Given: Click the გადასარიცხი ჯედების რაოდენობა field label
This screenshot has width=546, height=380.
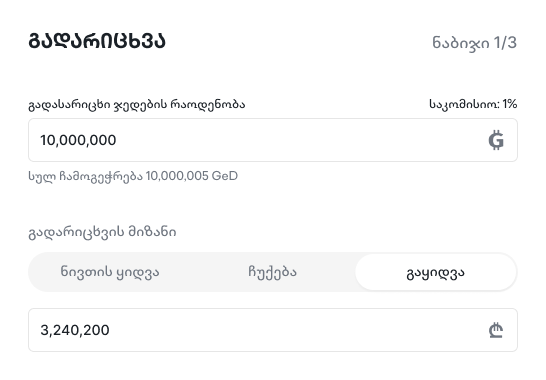Looking at the screenshot, I should [136, 104].
